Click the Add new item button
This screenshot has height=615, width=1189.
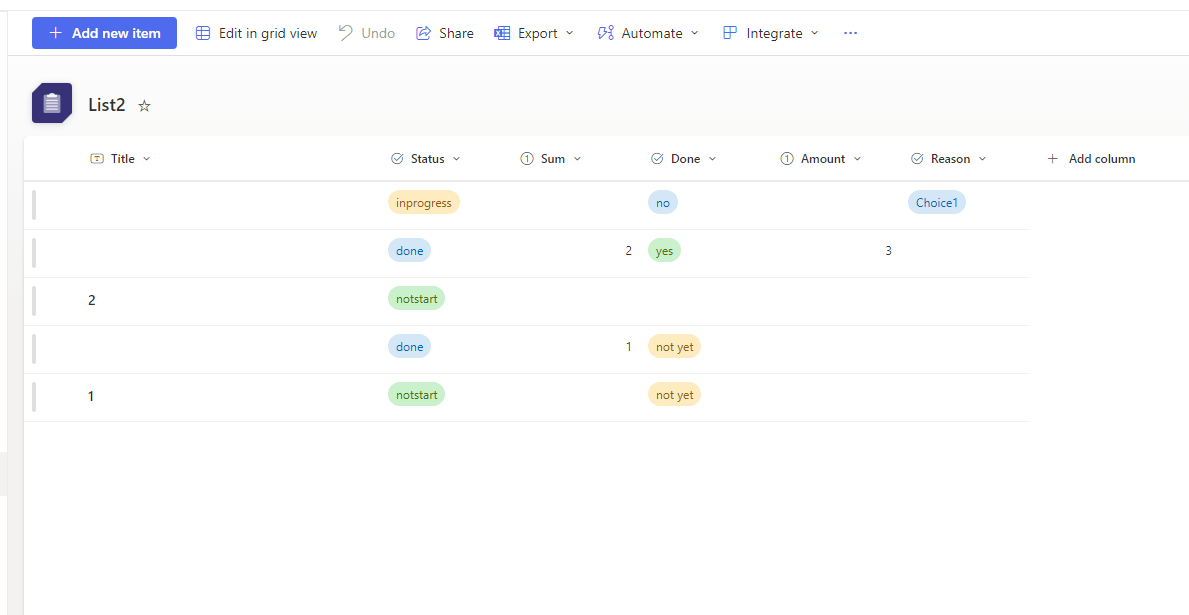(x=104, y=33)
